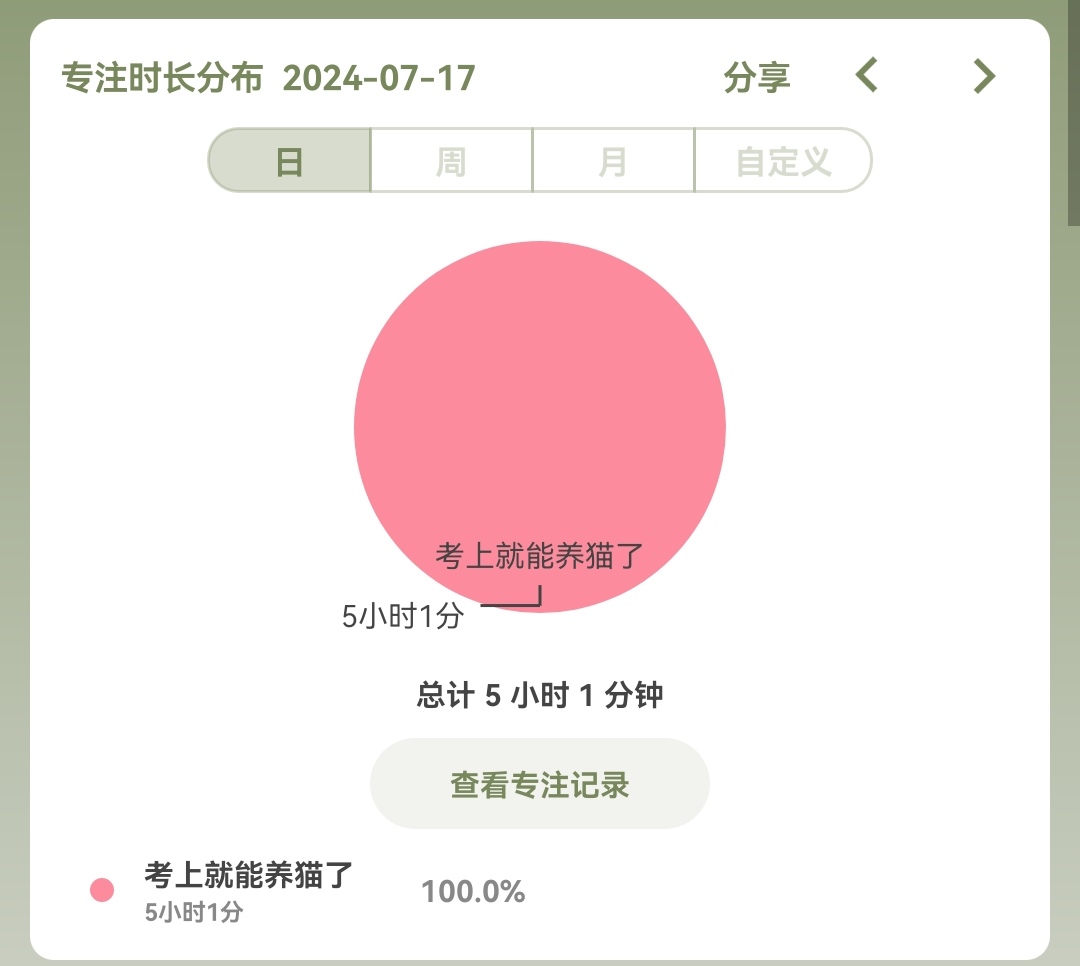This screenshot has height=966, width=1080.
Task: Click 总计 5 小时 1 分钟 summary text
Action: [540, 695]
